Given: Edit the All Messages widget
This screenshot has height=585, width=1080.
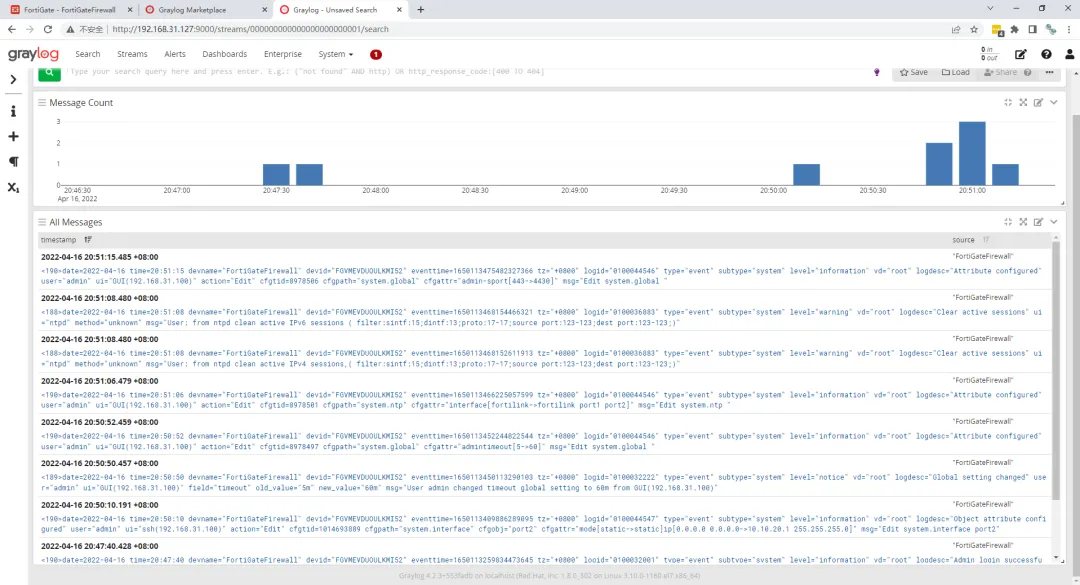Looking at the screenshot, I should (x=1038, y=222).
